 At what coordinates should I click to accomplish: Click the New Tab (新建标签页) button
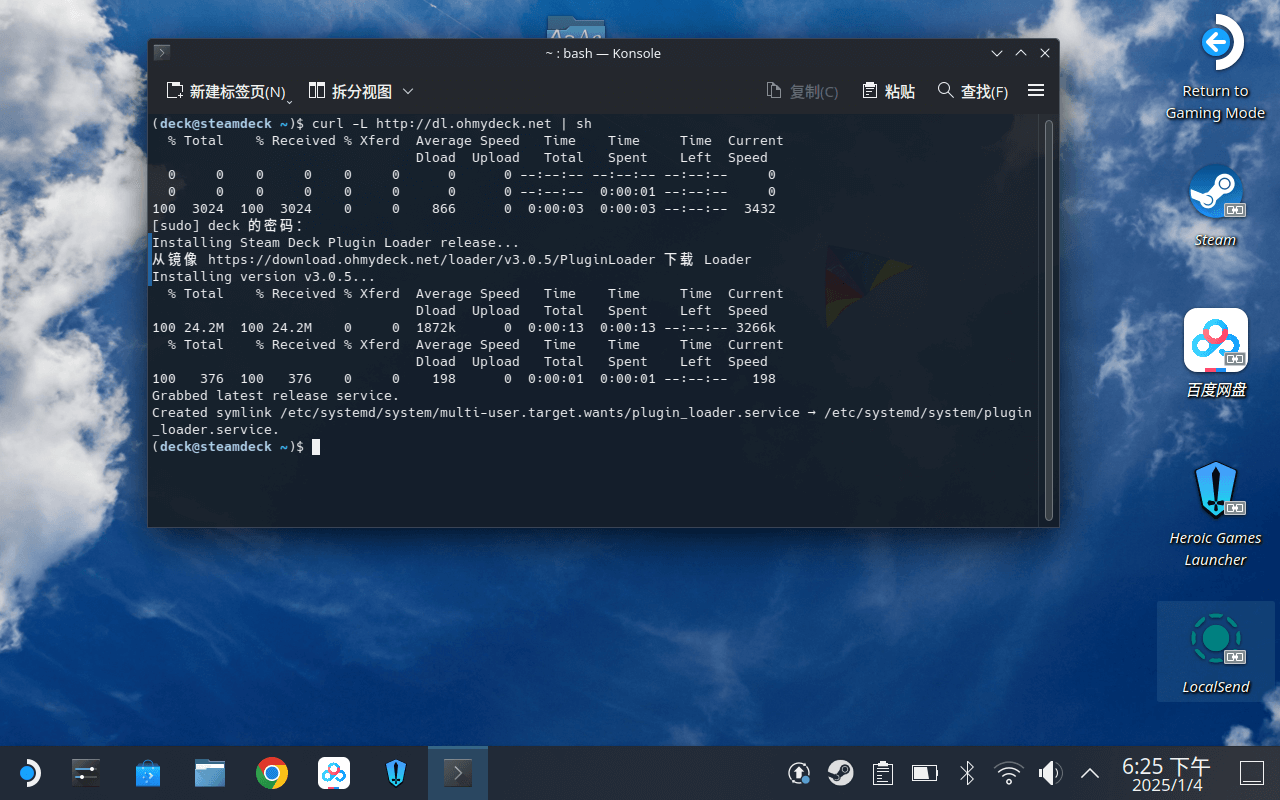click(226, 91)
